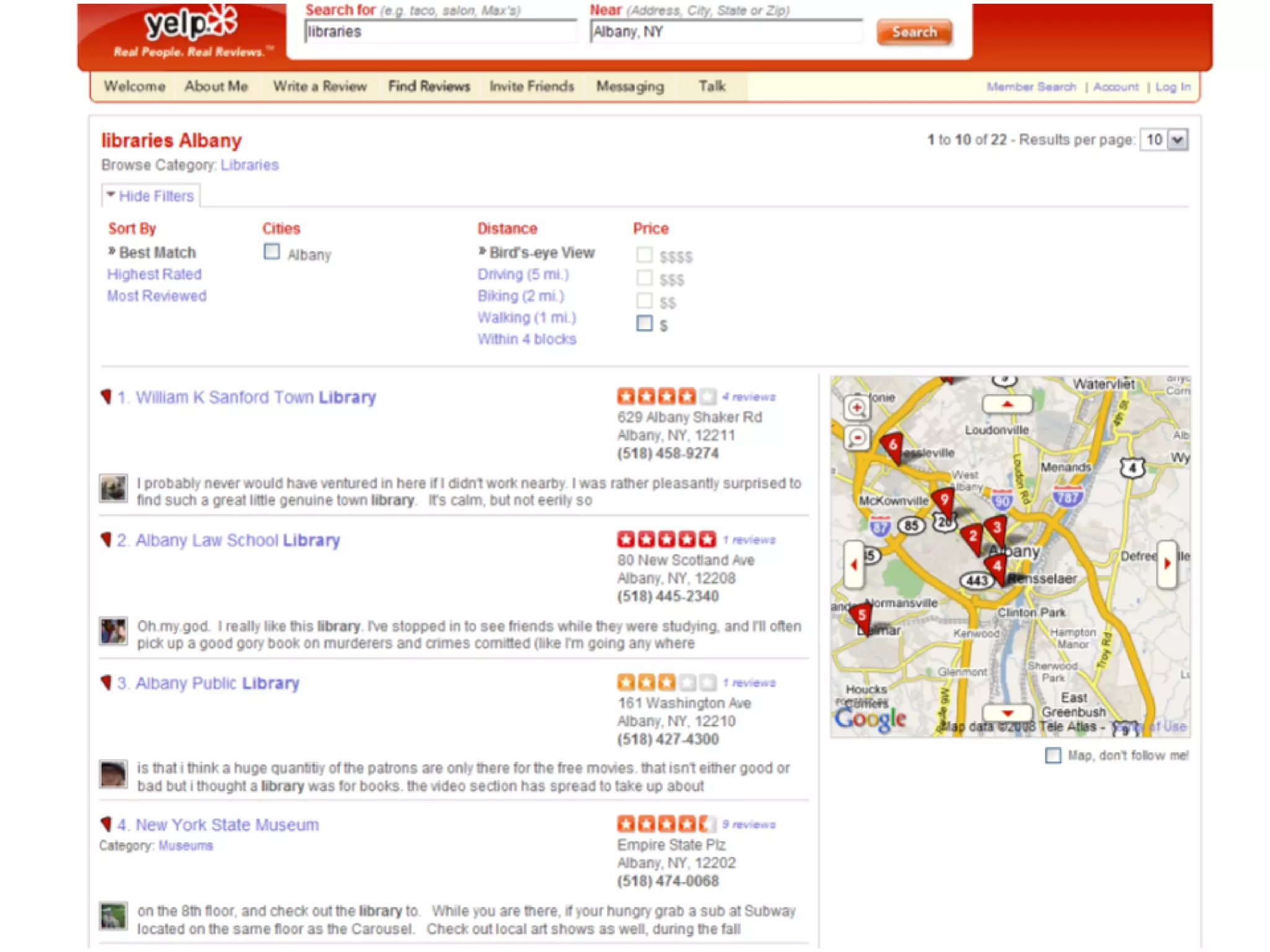Viewport: 1270px width, 952px height.
Task: Click the map zoom-out magnifier icon
Action: click(856, 438)
